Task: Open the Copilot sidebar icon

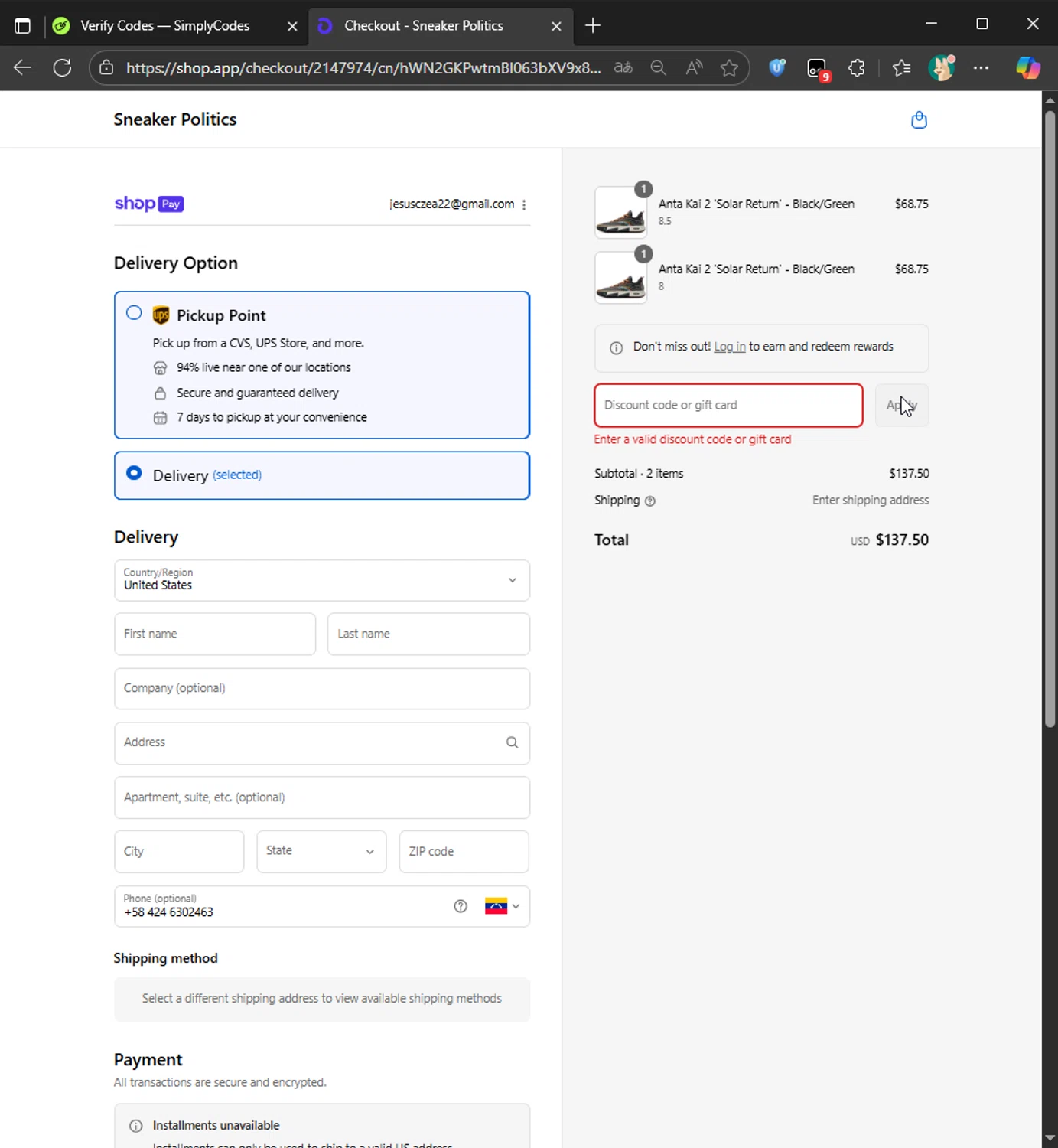Action: click(1027, 68)
